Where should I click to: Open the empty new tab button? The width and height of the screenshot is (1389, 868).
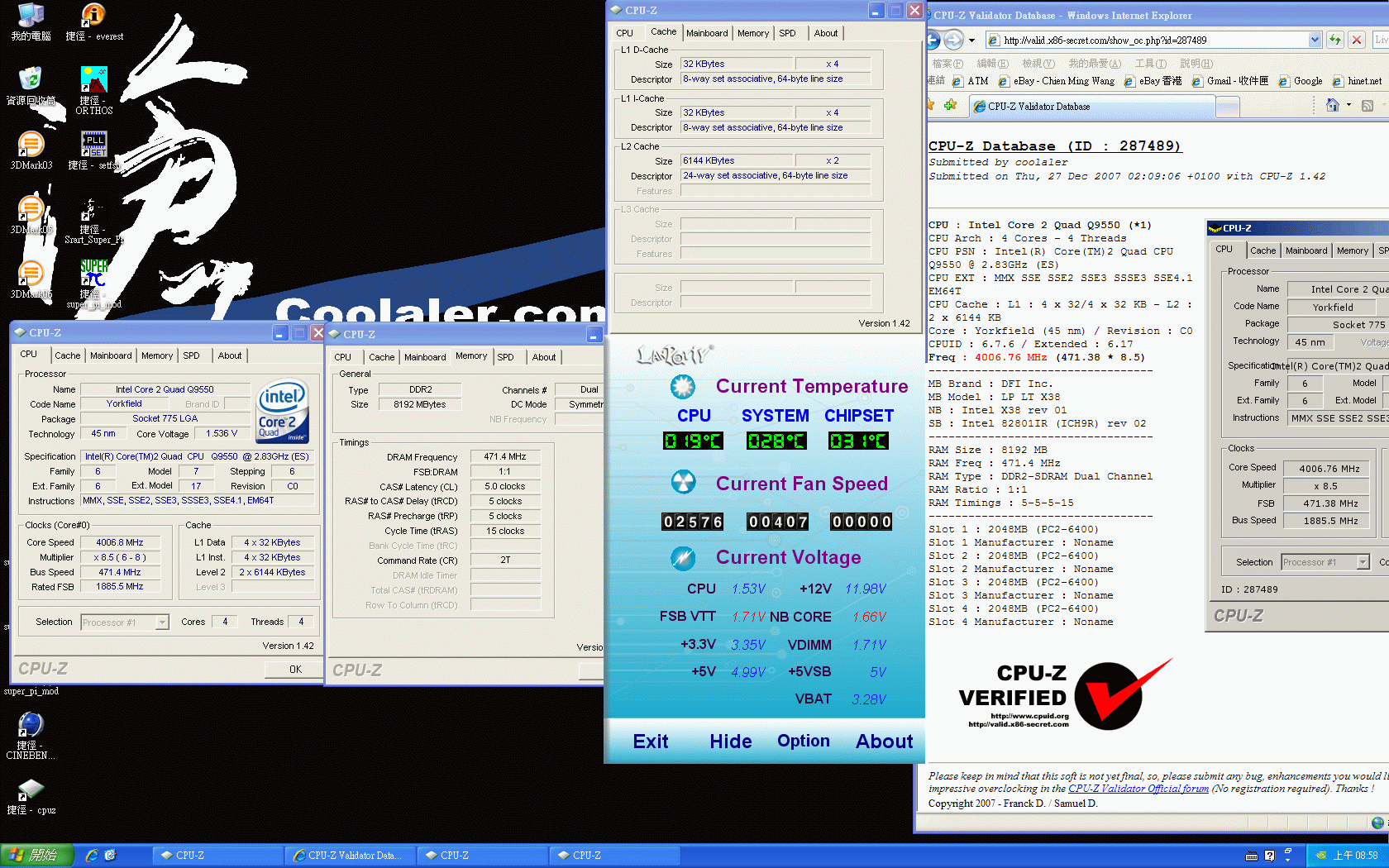pyautogui.click(x=1228, y=107)
